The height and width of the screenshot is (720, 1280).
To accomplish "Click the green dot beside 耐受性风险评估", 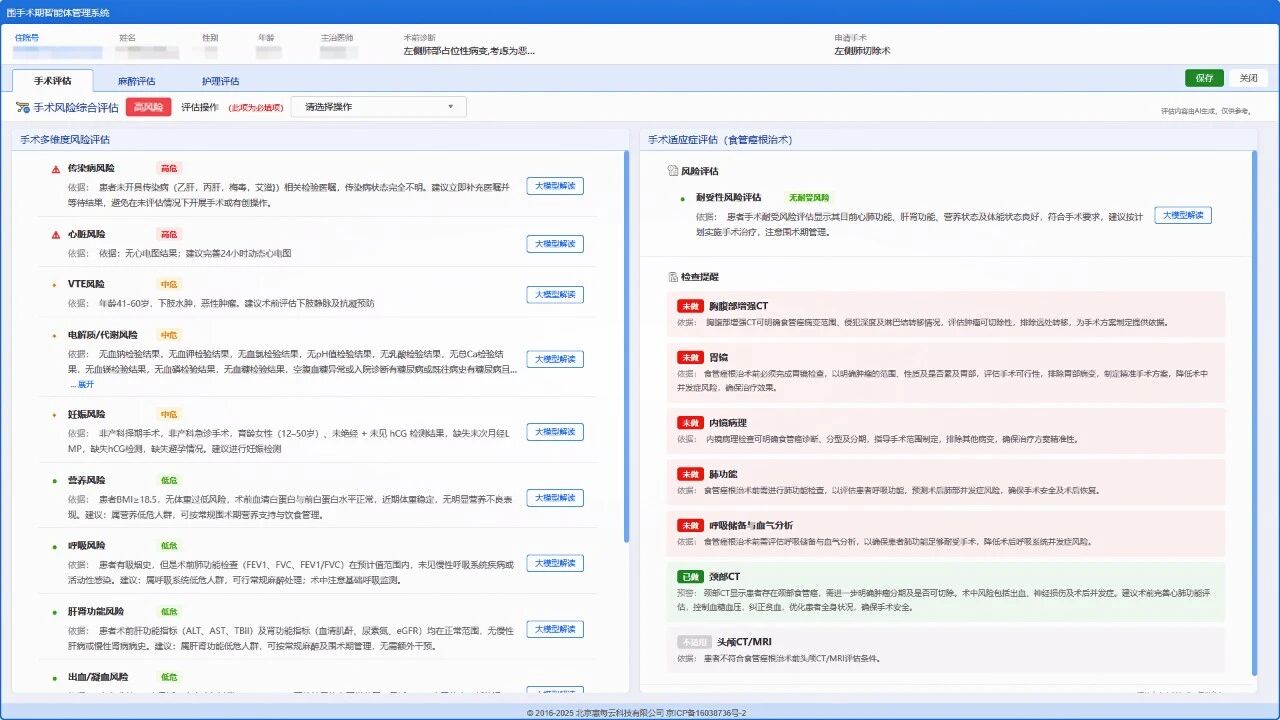I will [x=683, y=199].
